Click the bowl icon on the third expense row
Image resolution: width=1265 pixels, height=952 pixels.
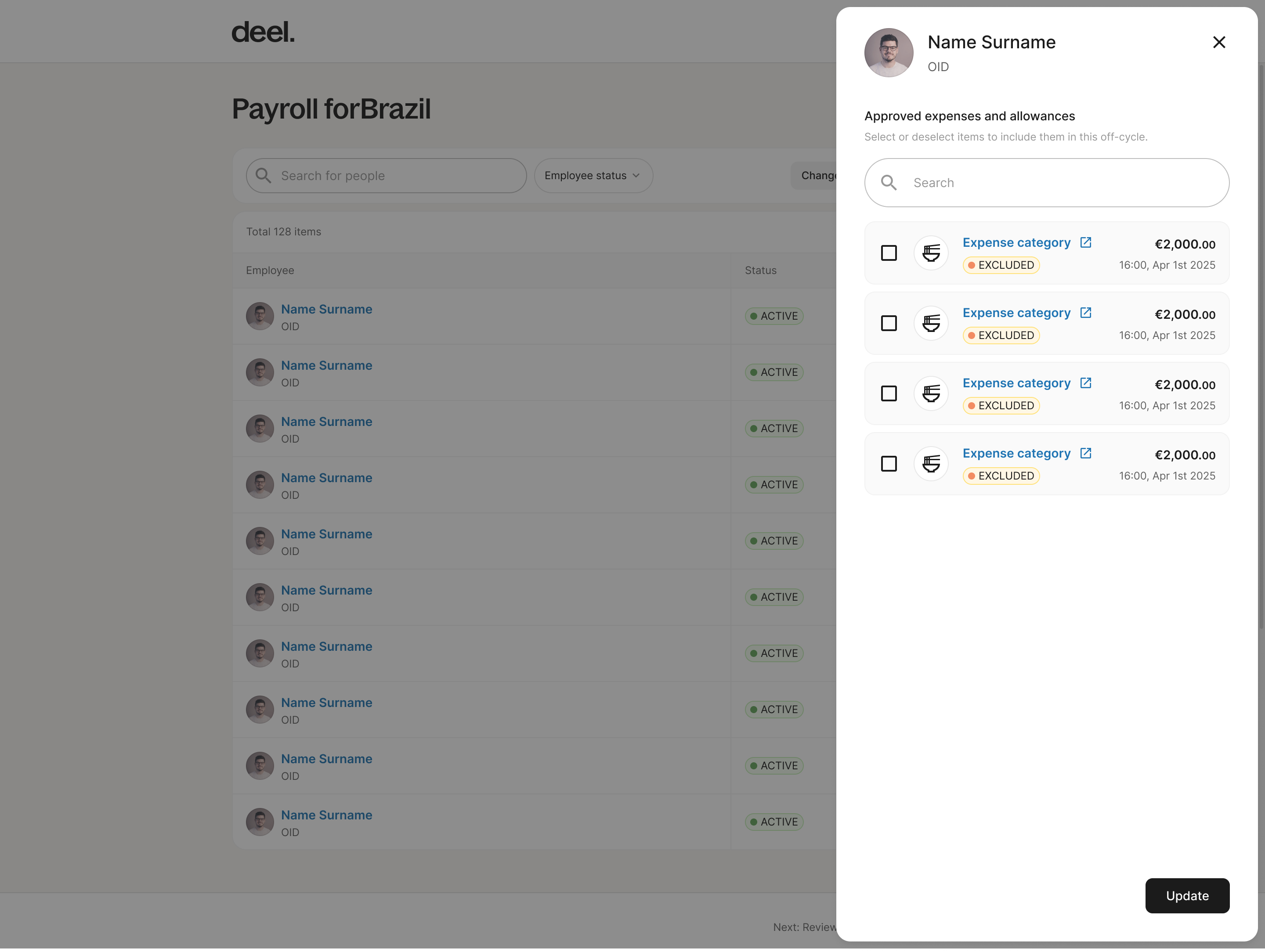930,393
